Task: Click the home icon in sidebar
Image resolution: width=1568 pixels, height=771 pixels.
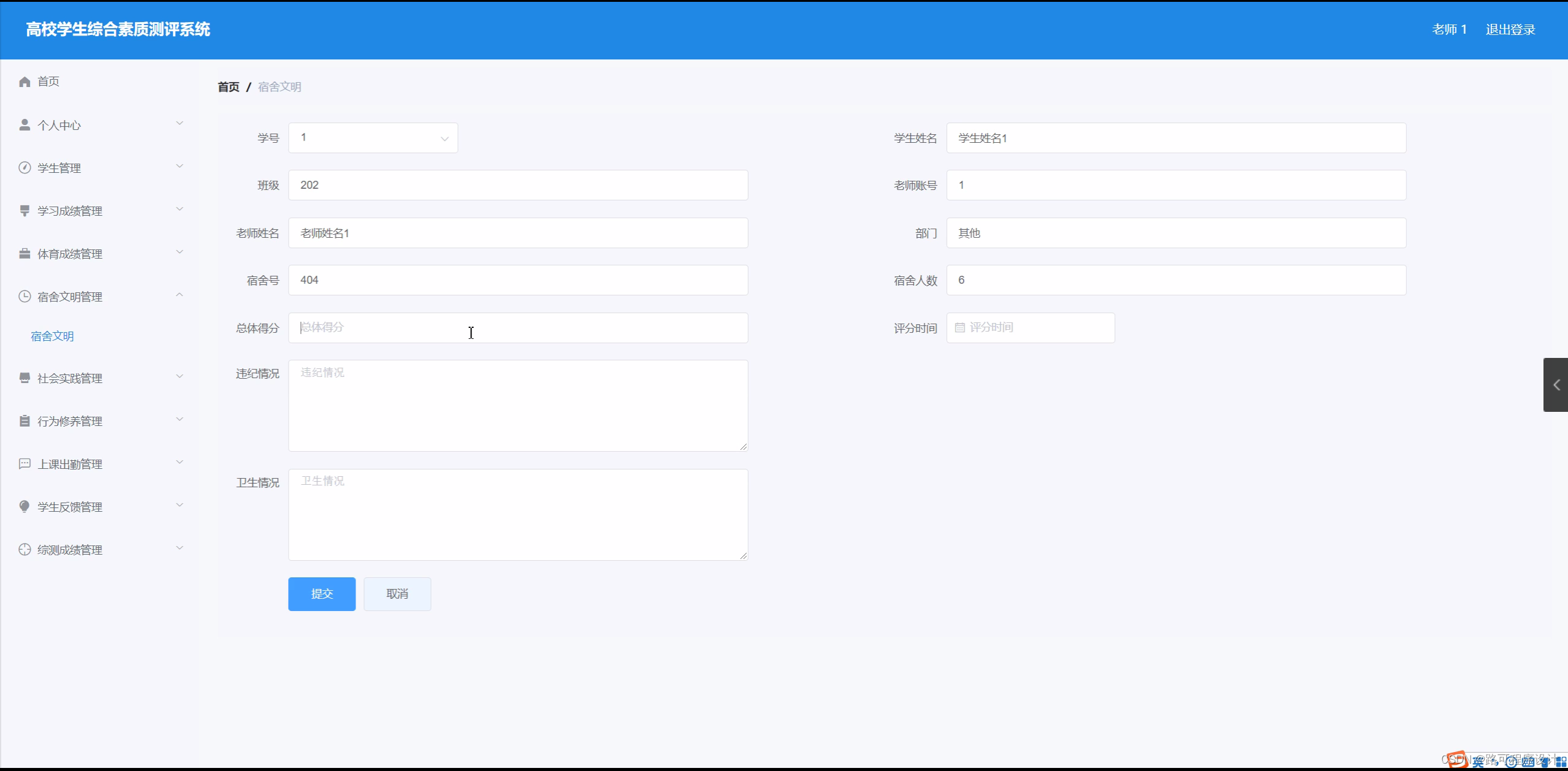Action: tap(25, 82)
